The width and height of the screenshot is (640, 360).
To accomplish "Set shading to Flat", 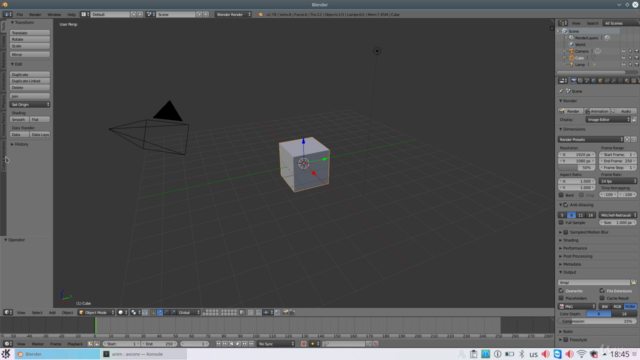I will coord(40,119).
